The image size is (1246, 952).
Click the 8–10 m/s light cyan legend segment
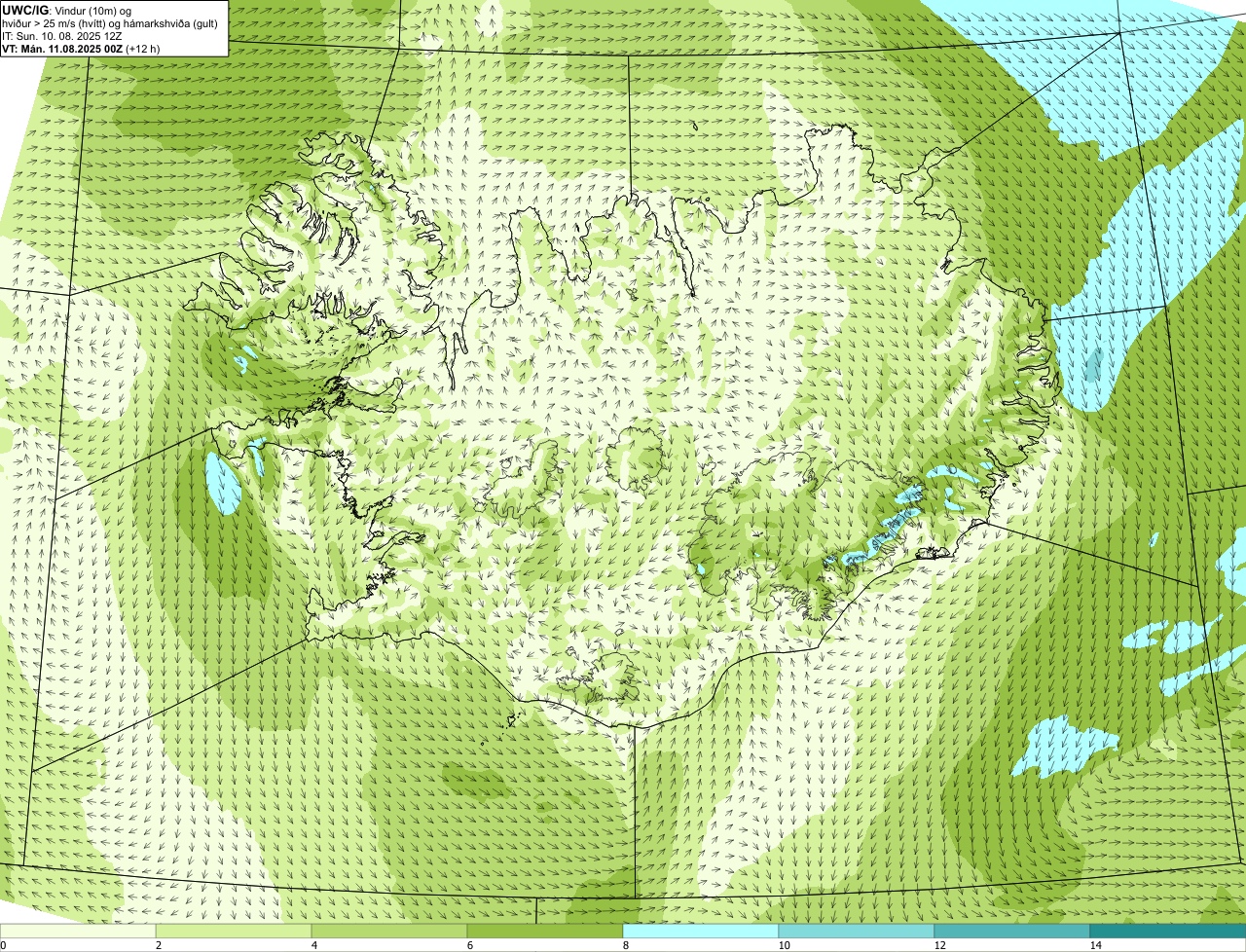click(701, 932)
